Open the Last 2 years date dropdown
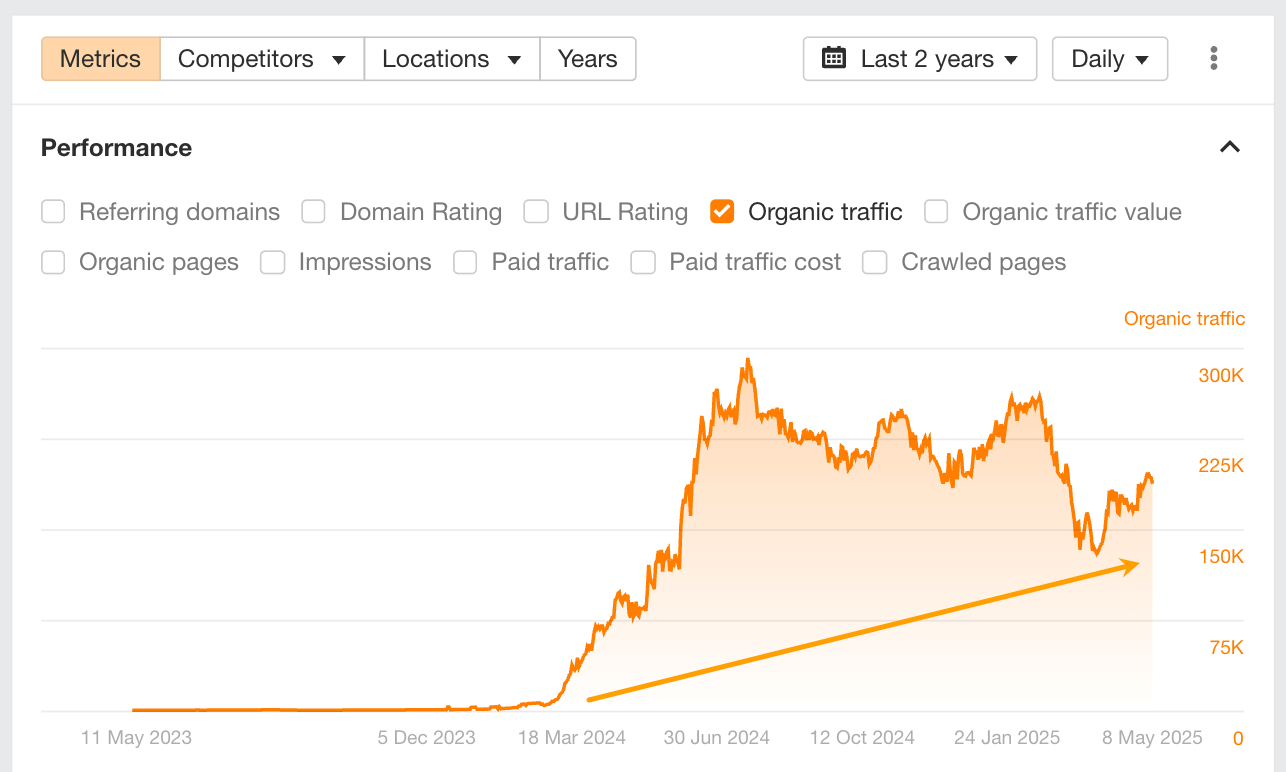This screenshot has width=1286, height=772. 920,59
